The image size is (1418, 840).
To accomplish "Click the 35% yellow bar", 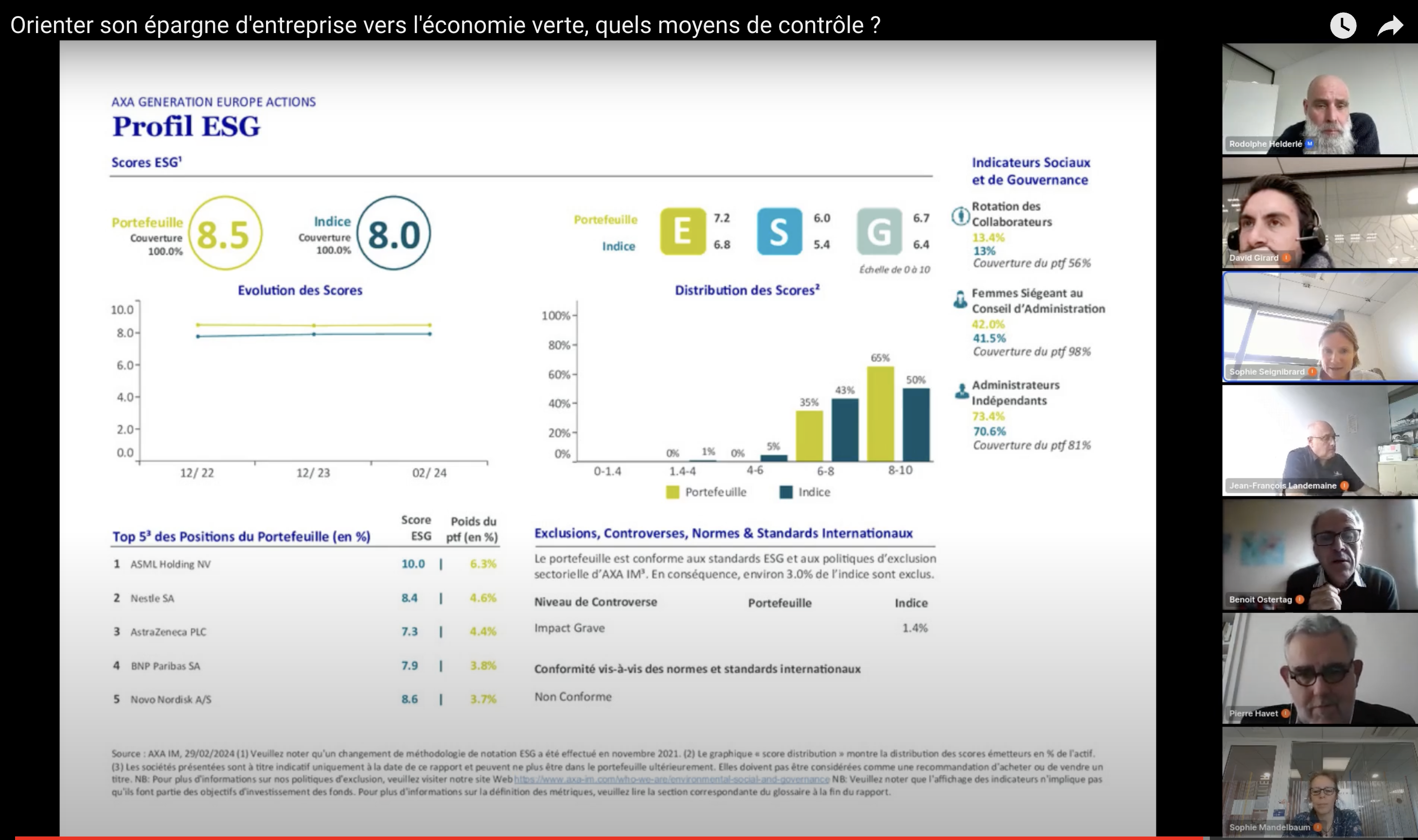I will coord(810,436).
